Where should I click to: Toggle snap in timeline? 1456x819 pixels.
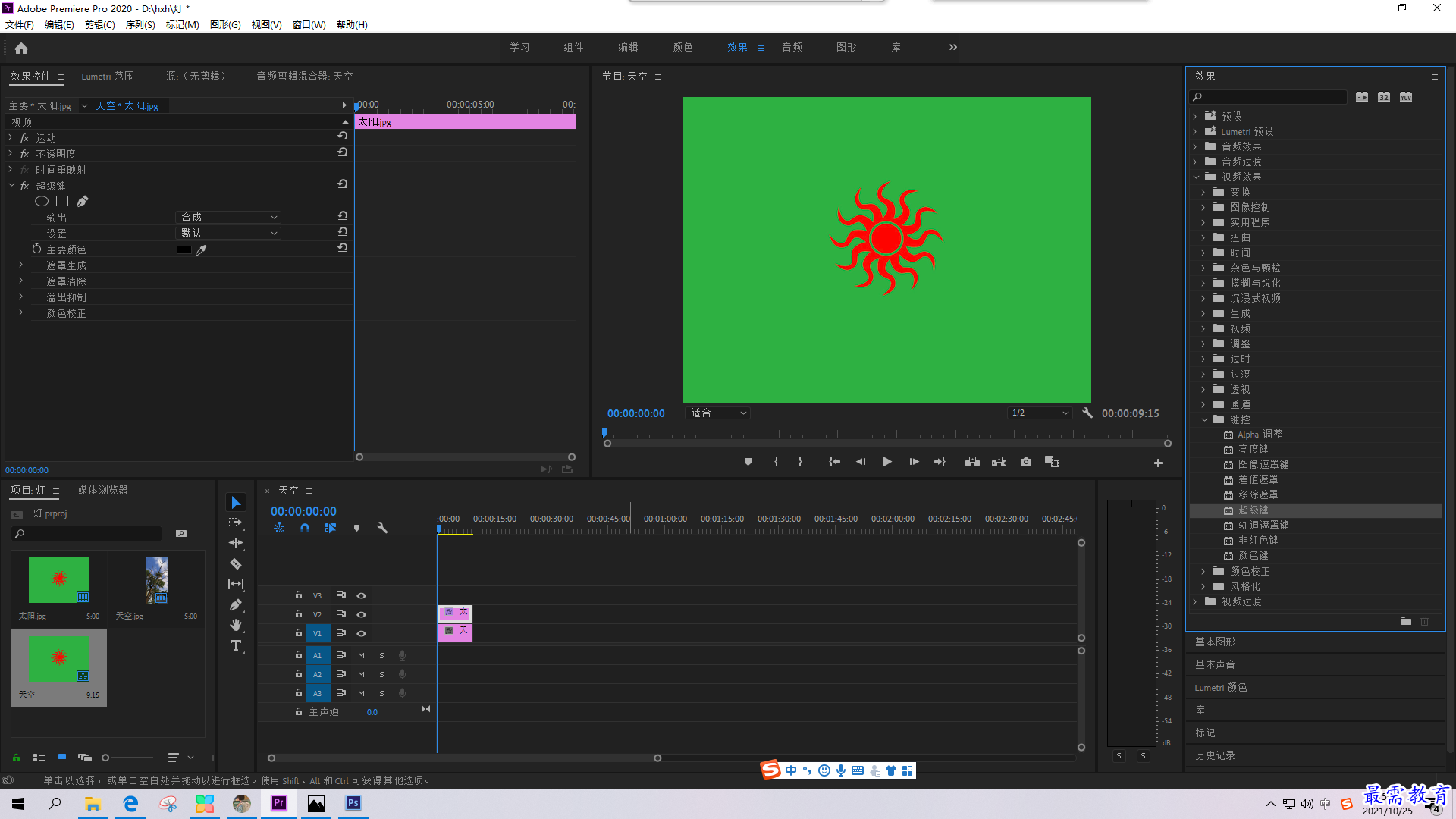click(x=304, y=528)
